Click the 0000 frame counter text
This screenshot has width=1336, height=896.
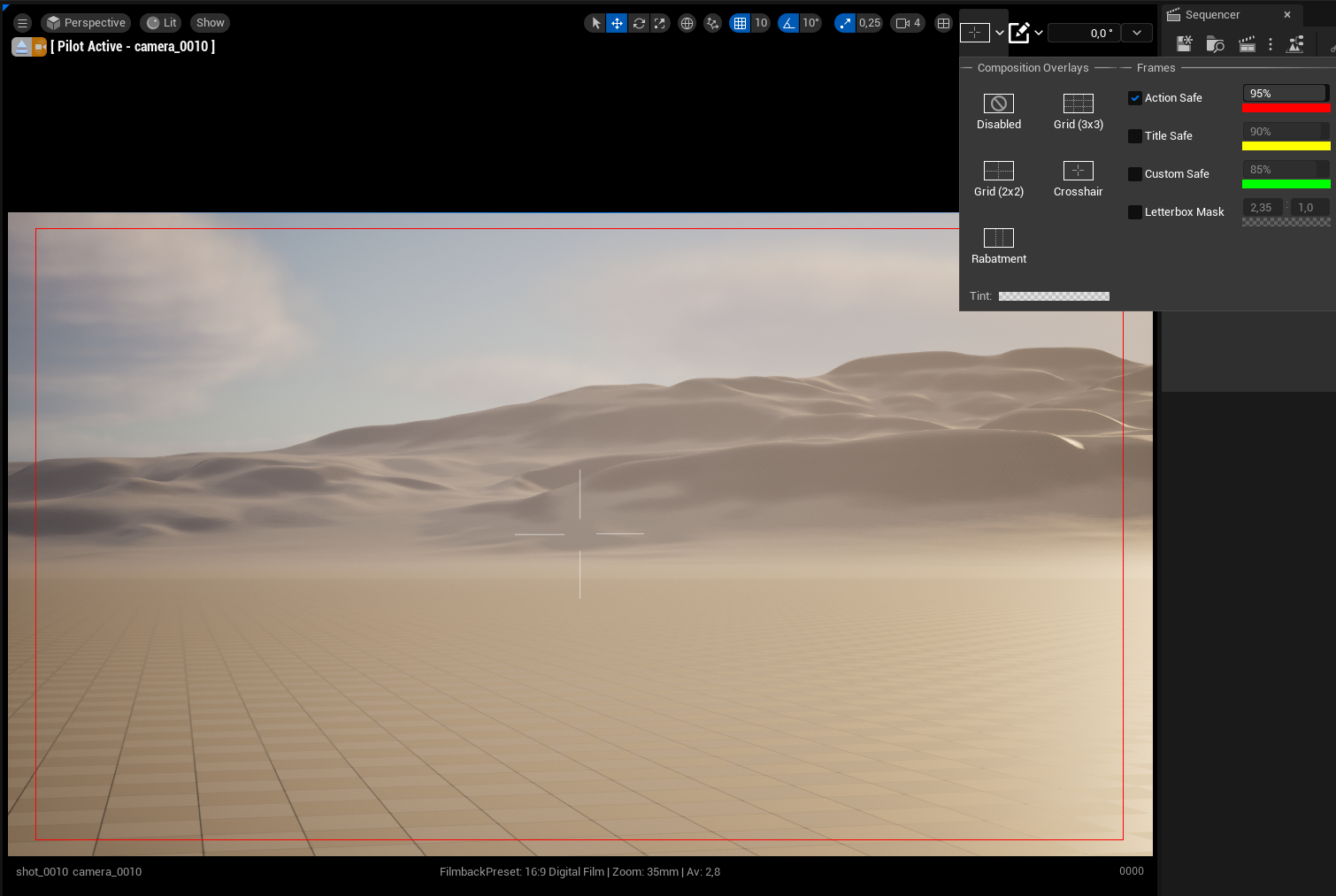coord(1132,871)
